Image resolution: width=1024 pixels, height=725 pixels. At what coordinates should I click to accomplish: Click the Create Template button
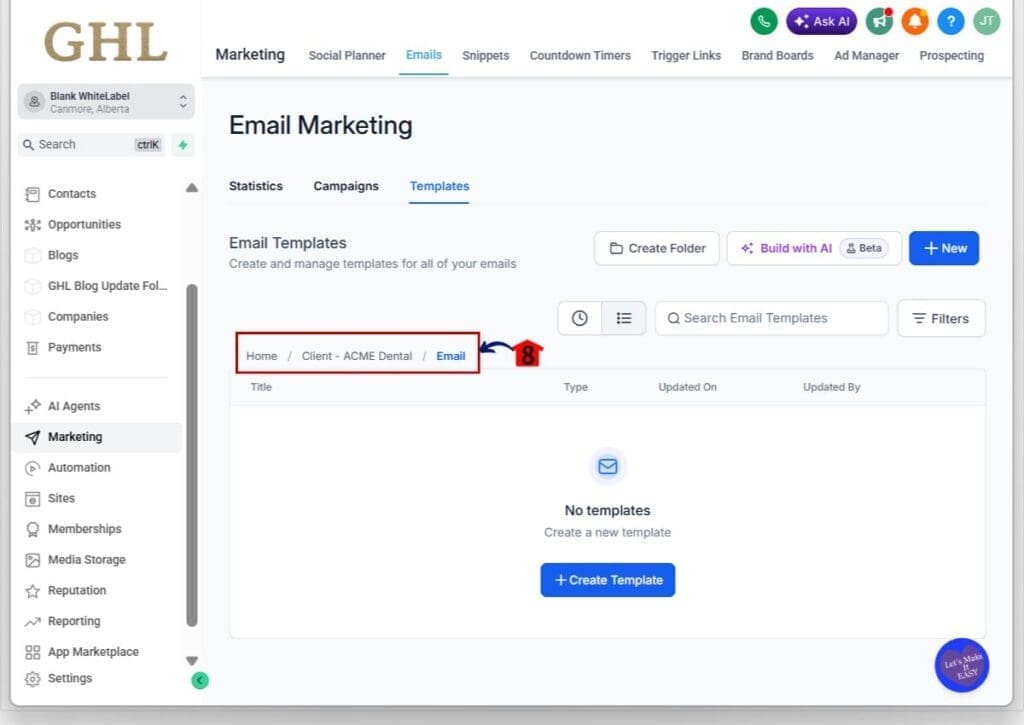tap(607, 580)
